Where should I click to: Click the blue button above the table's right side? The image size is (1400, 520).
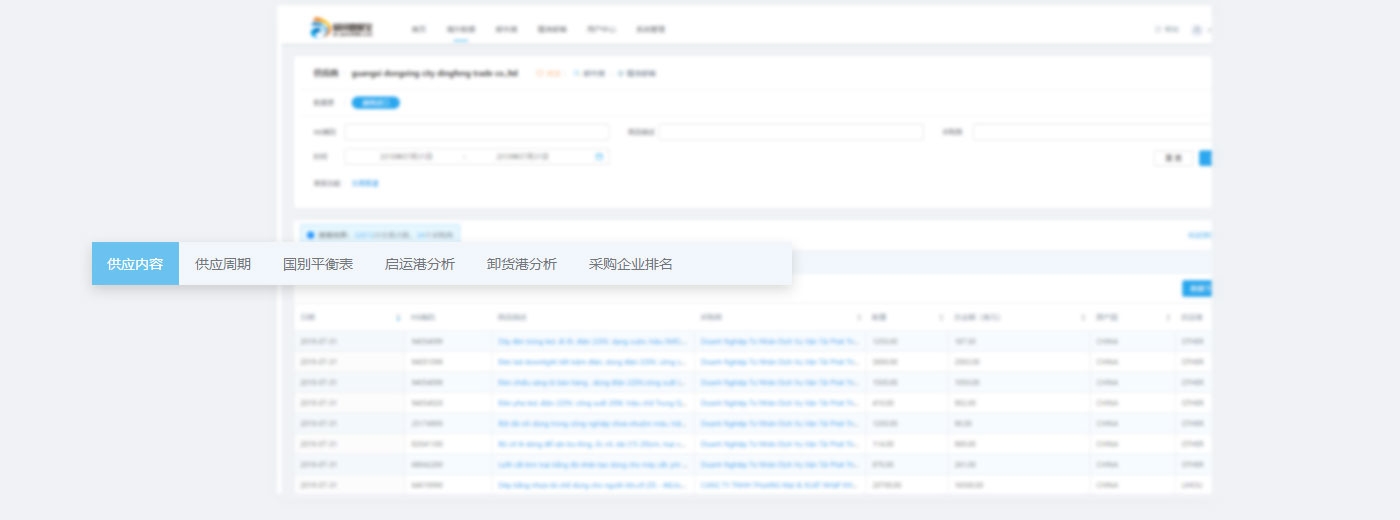click(x=1196, y=288)
